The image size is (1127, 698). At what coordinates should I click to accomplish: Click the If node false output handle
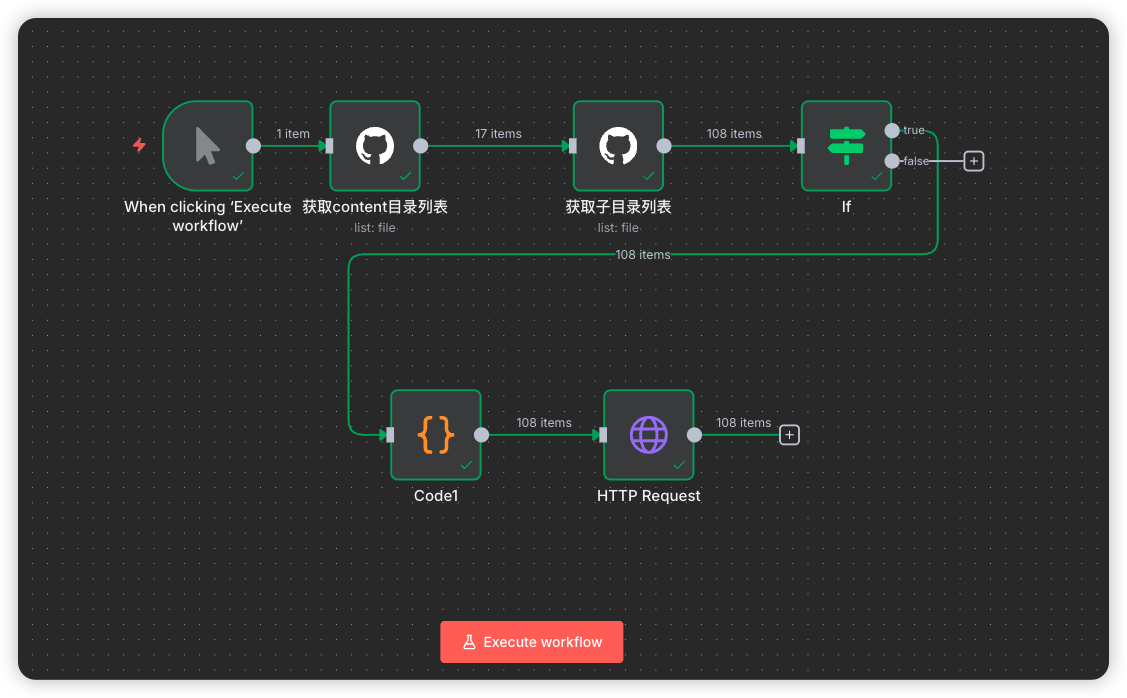tap(892, 161)
